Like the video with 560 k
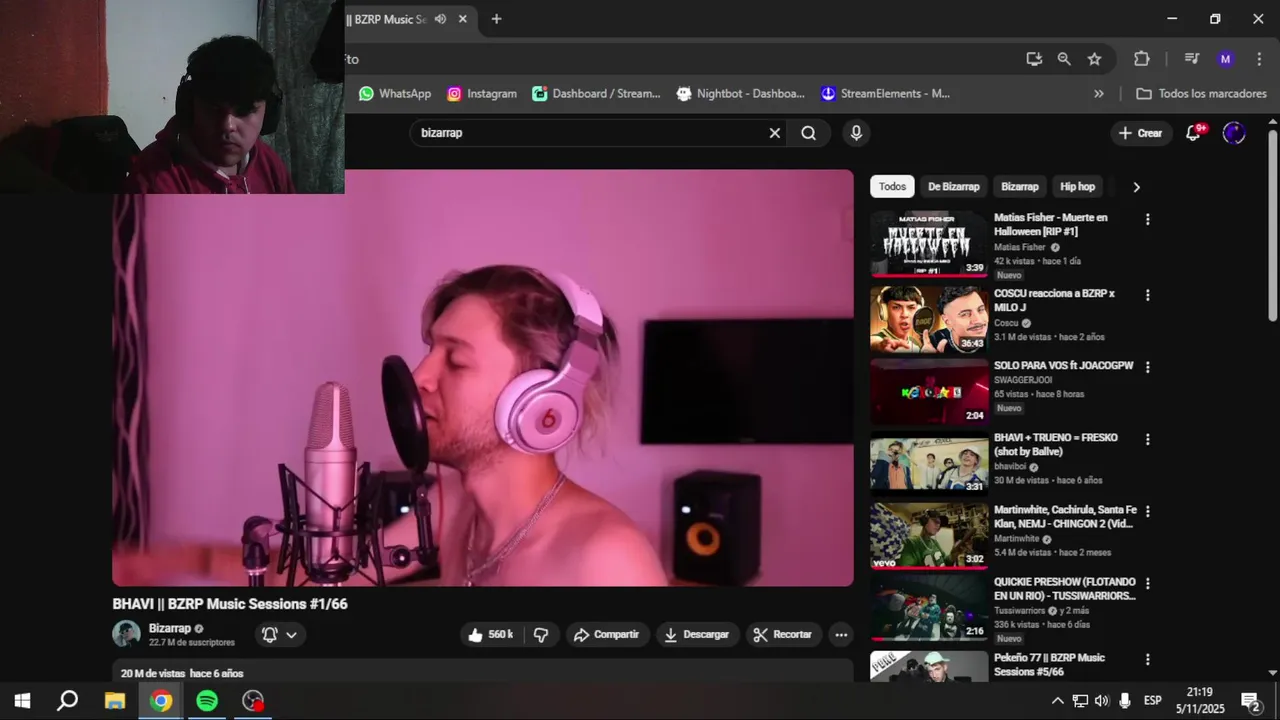This screenshot has width=1280, height=720. (490, 635)
